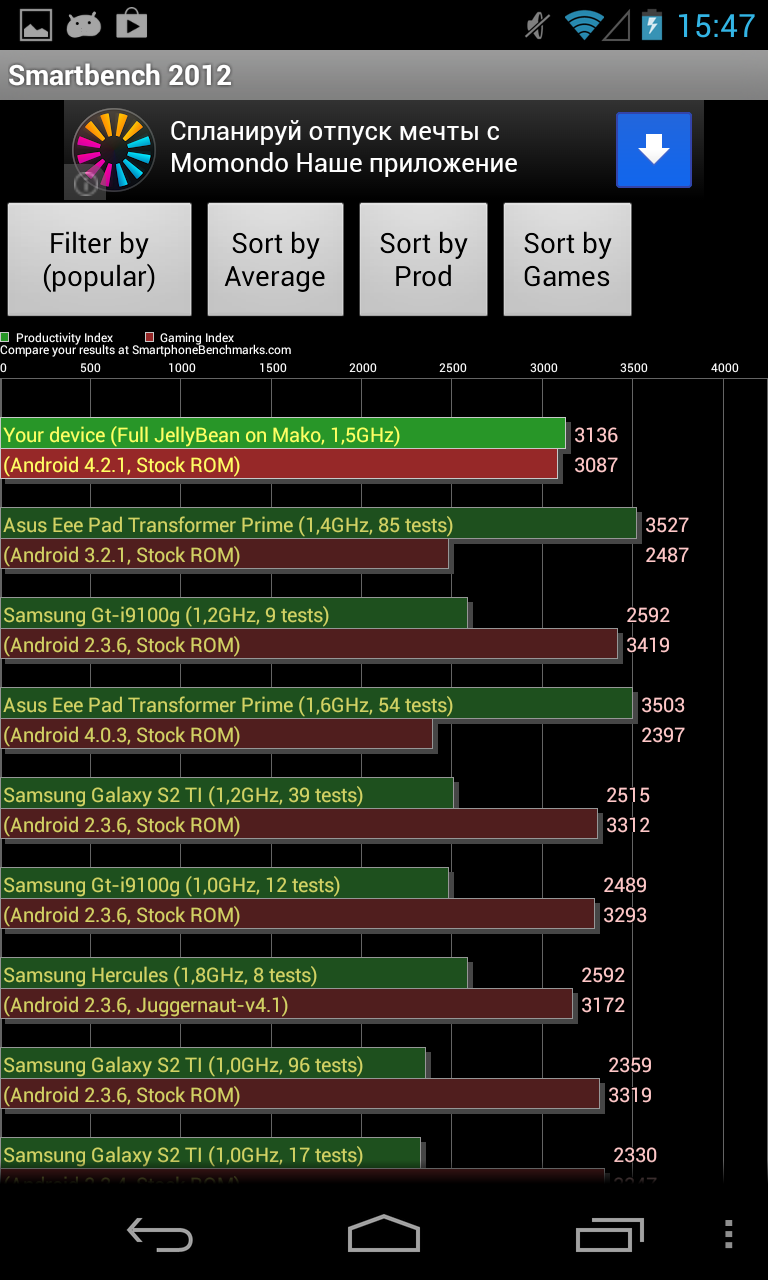Select Android 2.3.6 Juggernaut-v4.1 bar

[x=286, y=1004]
